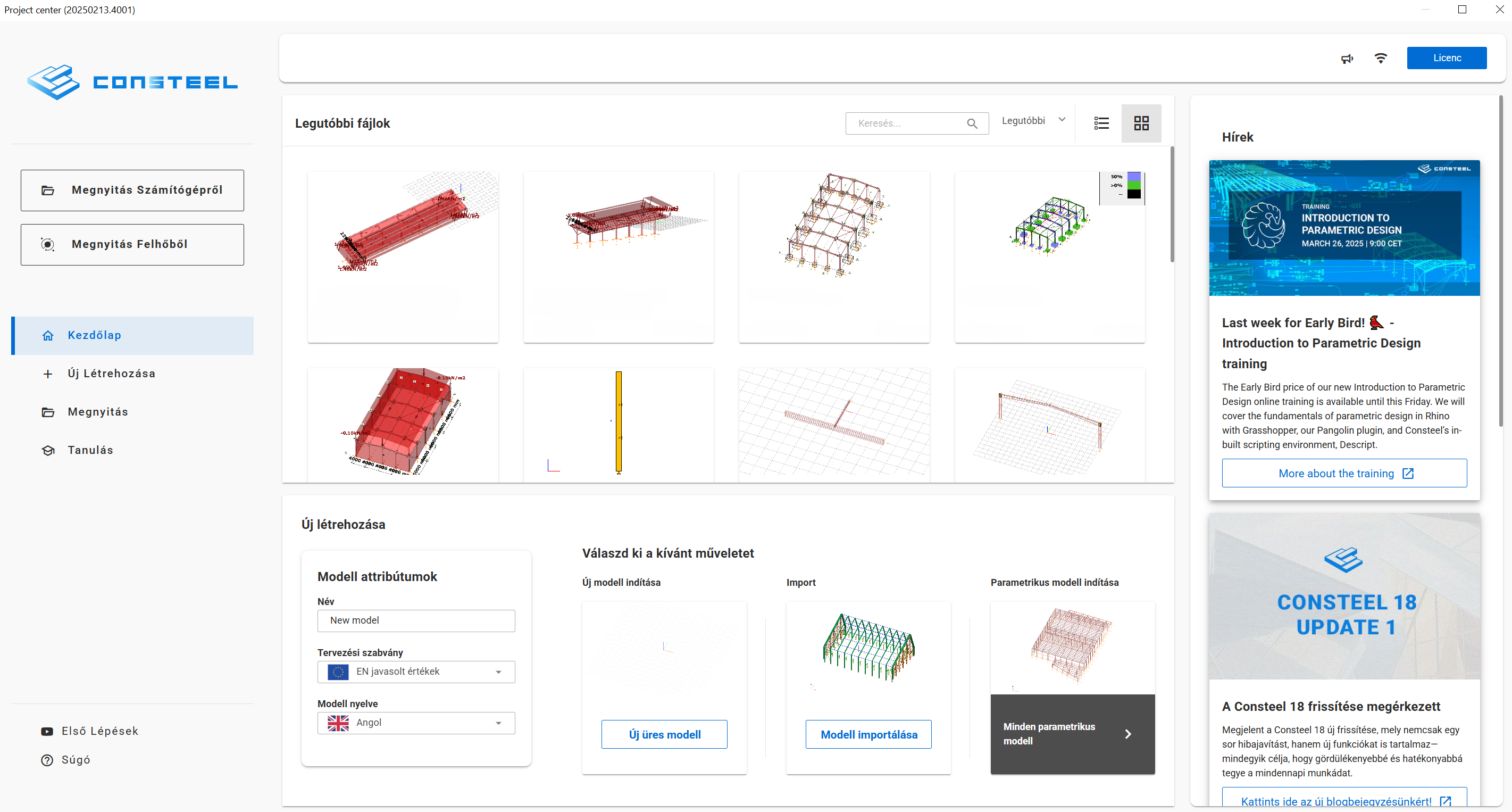Screen dimensions: 1512x812
Task: Open the portal frame grid thumbnail
Action: 1049,425
